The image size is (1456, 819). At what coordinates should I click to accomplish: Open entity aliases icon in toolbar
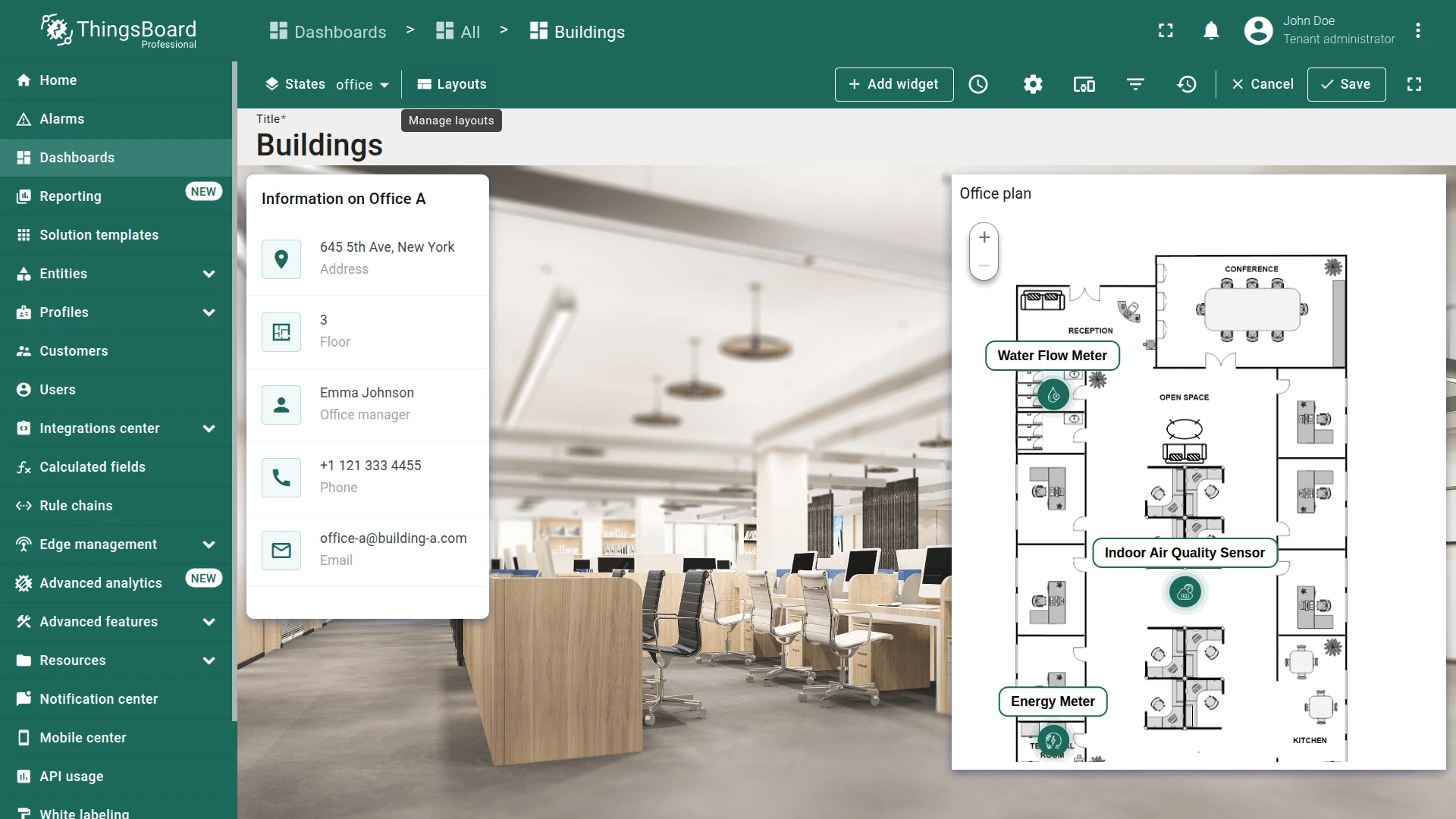(1084, 84)
